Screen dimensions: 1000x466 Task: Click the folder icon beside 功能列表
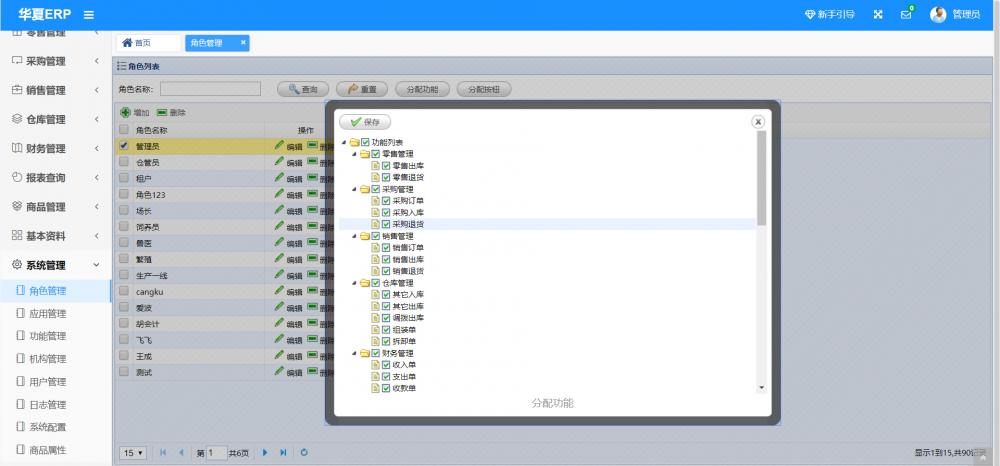tap(355, 142)
